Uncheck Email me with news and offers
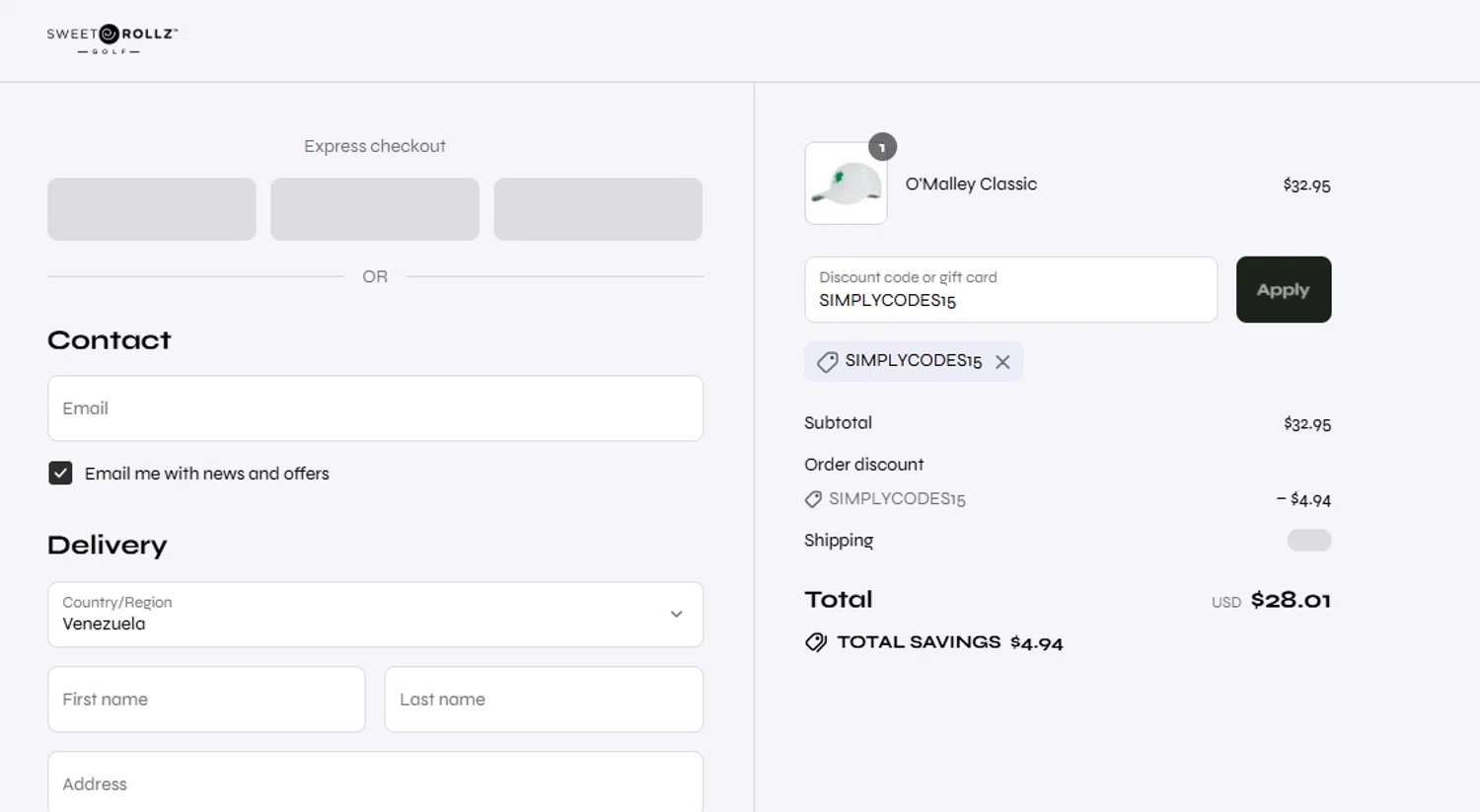 [60, 474]
